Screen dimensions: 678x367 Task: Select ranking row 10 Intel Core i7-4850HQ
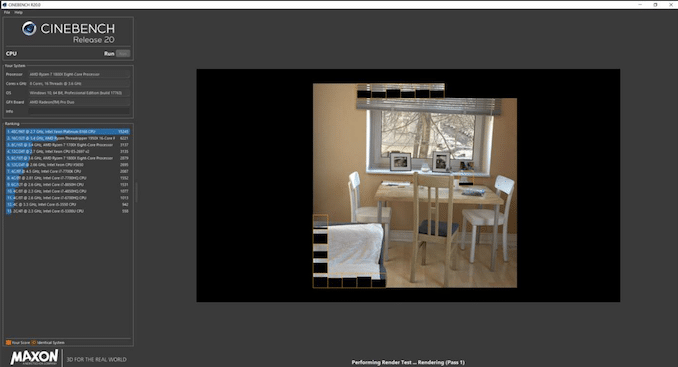[x=67, y=191]
